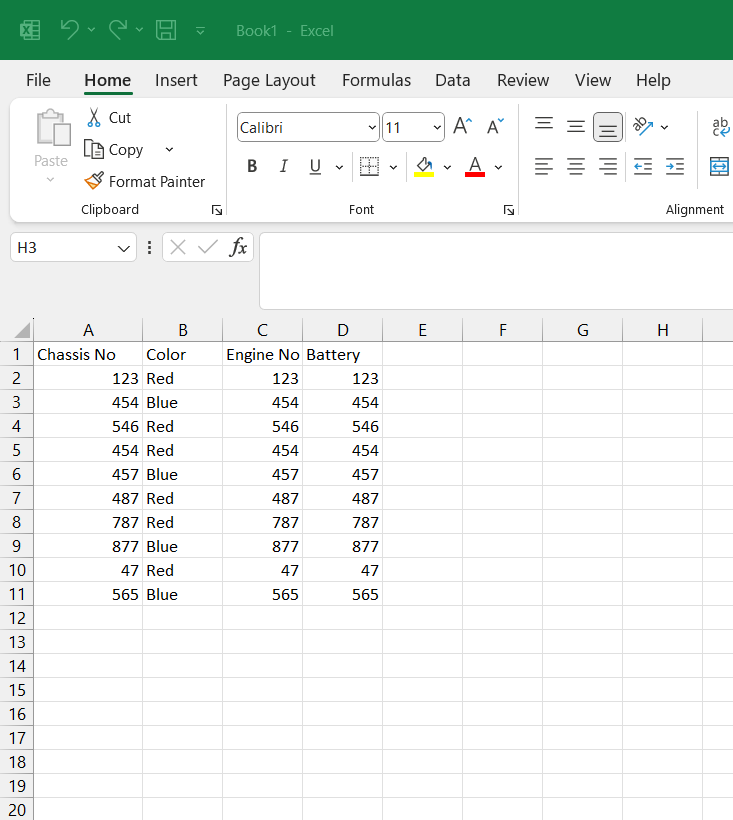Toggle Italic formatting
This screenshot has height=820, width=733.
click(283, 166)
